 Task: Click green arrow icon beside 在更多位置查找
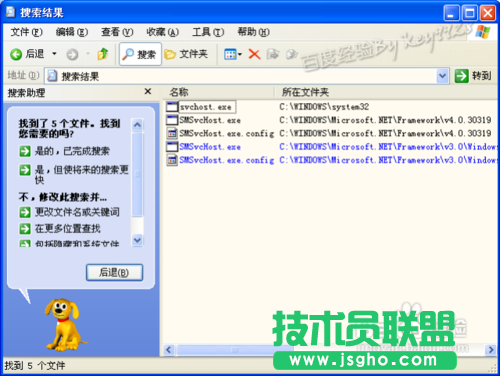[x=25, y=229]
